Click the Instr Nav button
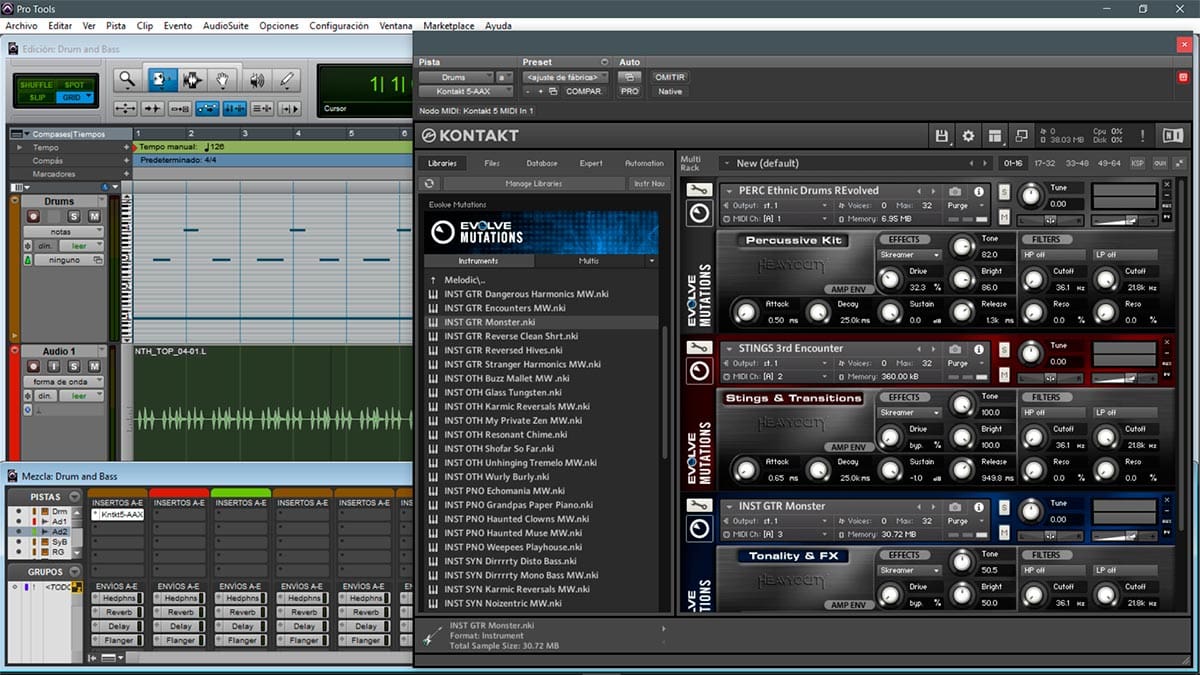The height and width of the screenshot is (675, 1200). [x=649, y=184]
